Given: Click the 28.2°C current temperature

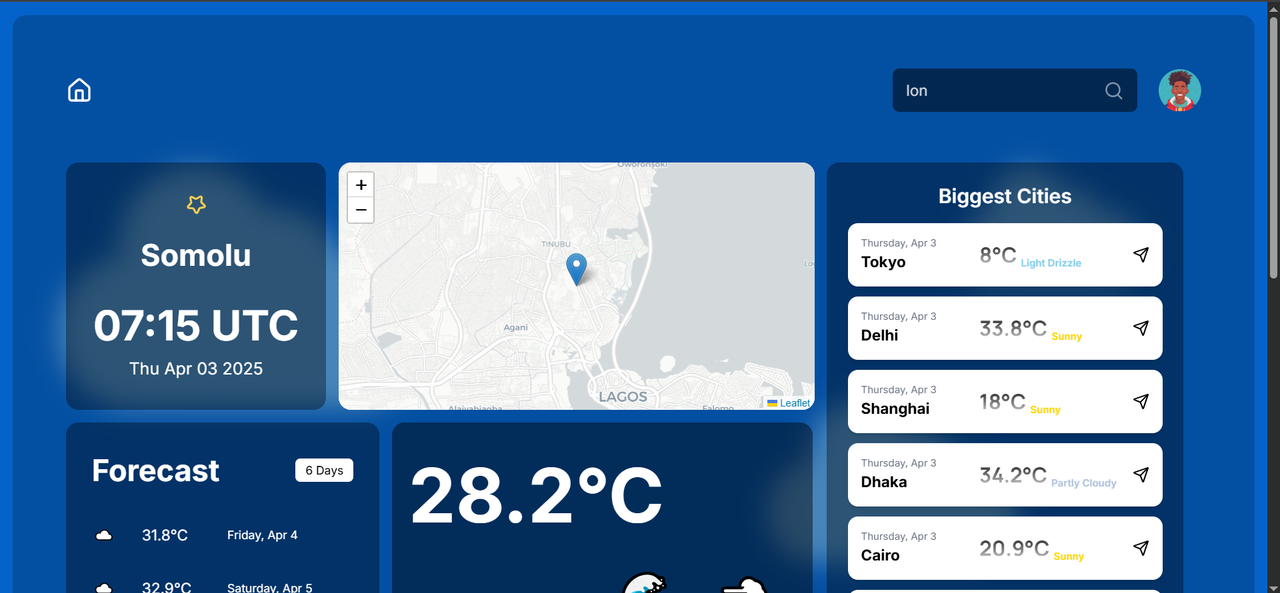Looking at the screenshot, I should 536,496.
